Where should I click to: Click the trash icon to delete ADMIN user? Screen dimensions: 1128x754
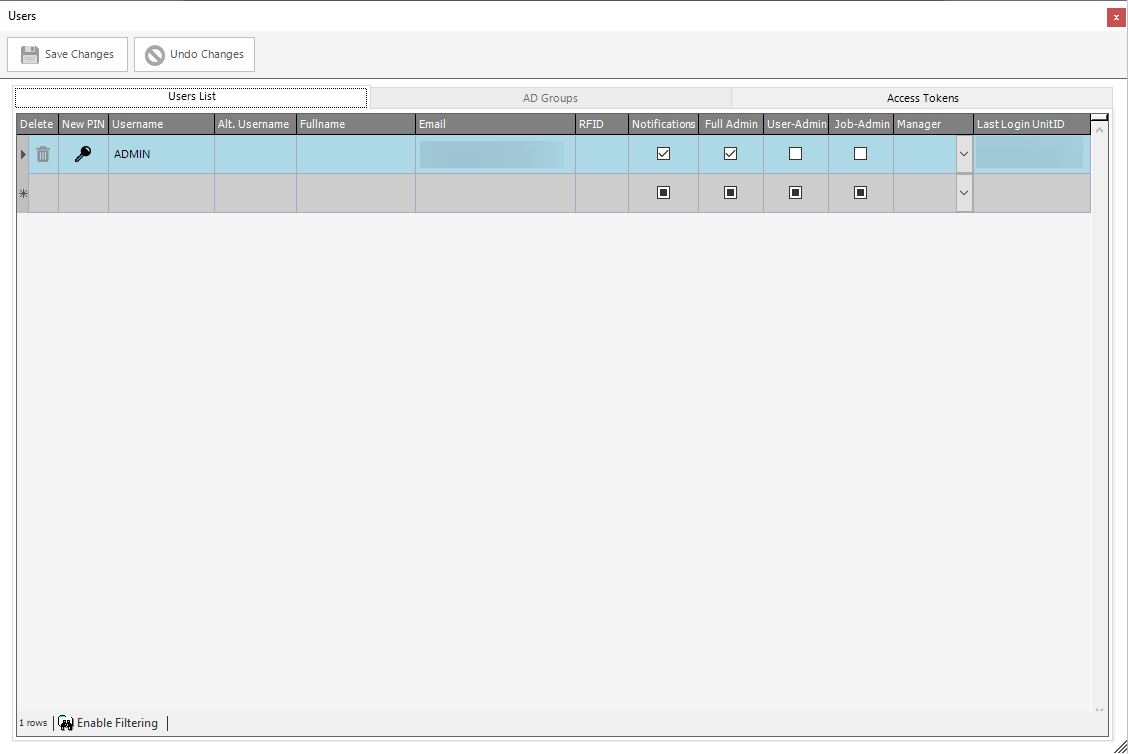[43, 154]
